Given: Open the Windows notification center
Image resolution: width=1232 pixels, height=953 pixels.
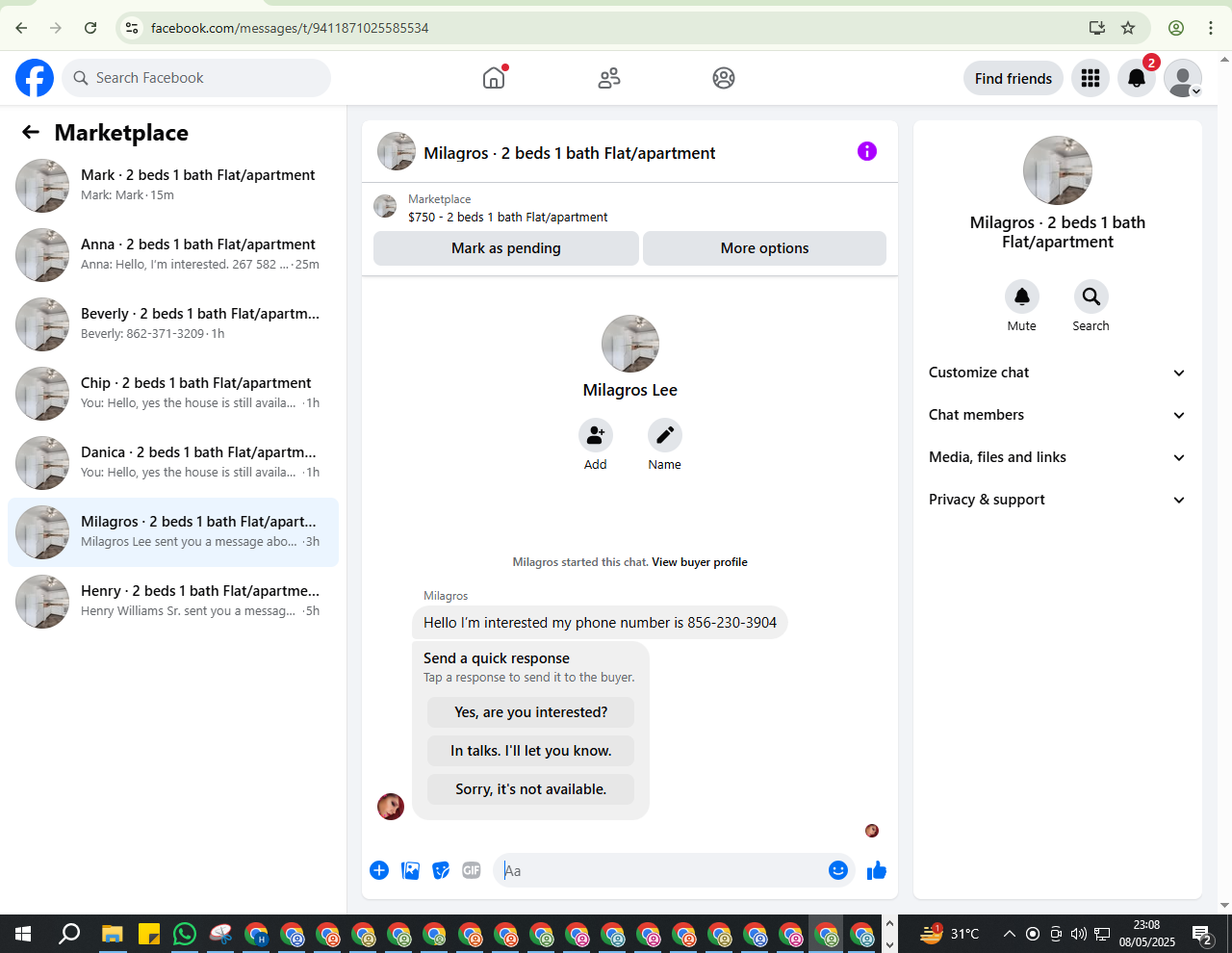Looking at the screenshot, I should click(x=1202, y=934).
